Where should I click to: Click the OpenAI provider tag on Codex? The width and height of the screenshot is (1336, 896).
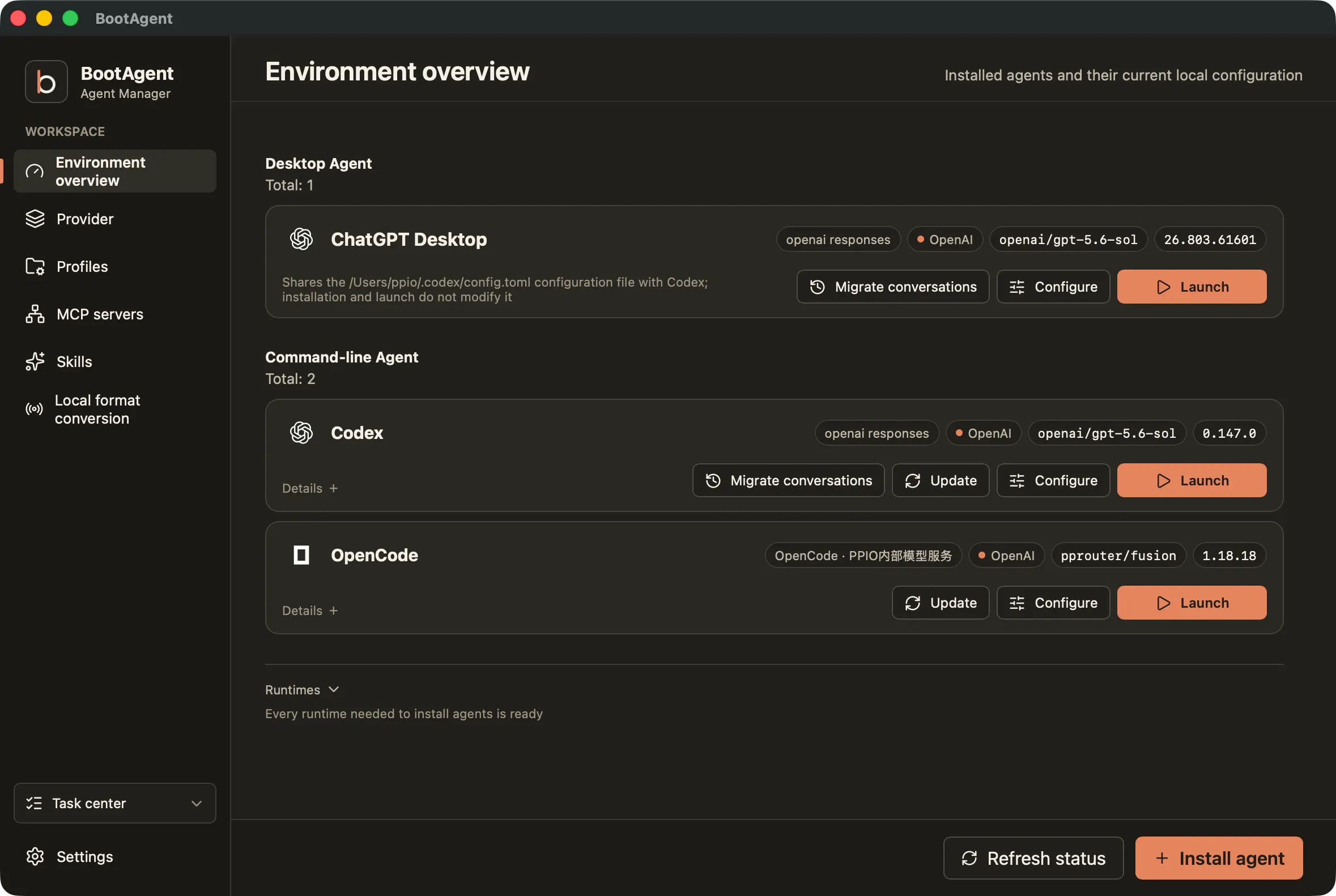tap(984, 433)
